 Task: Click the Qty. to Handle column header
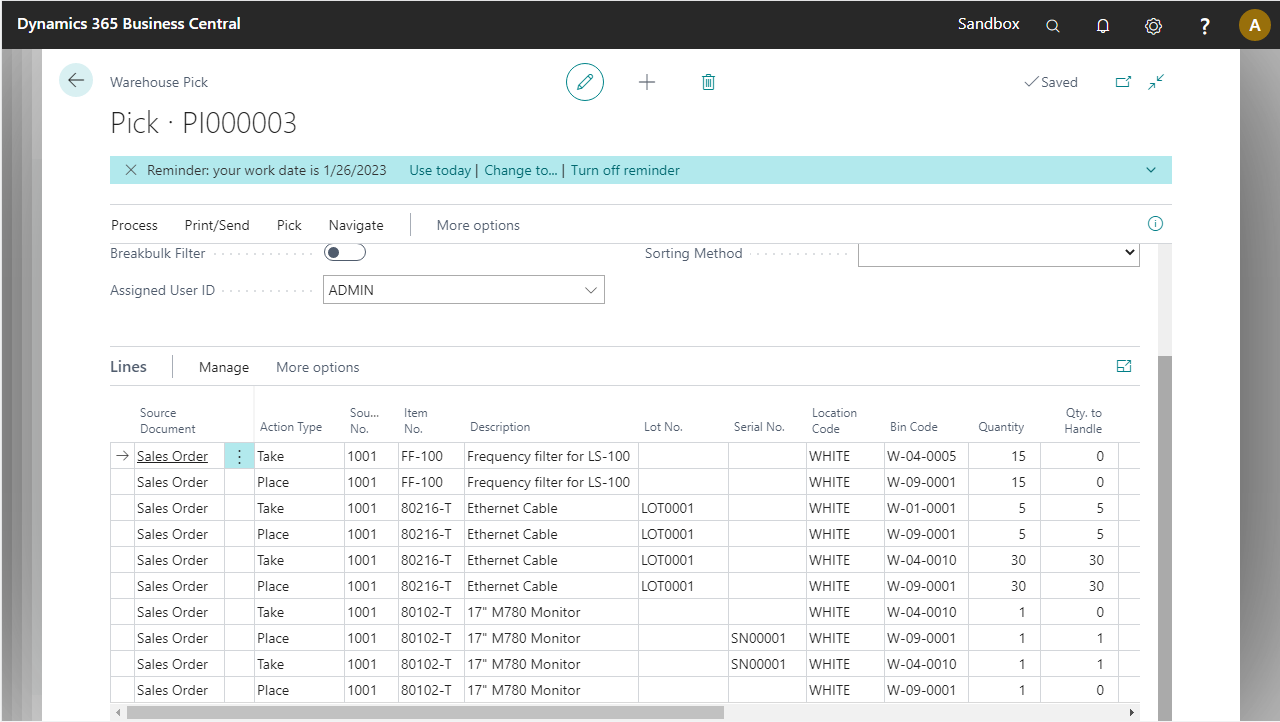[1084, 421]
